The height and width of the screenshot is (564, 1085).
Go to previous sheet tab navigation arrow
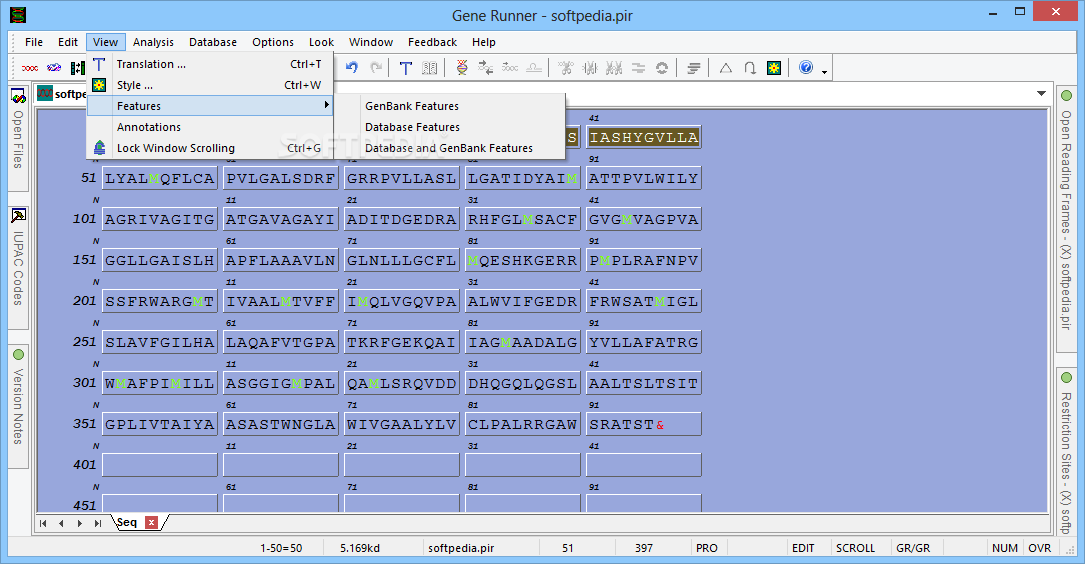coord(61,523)
